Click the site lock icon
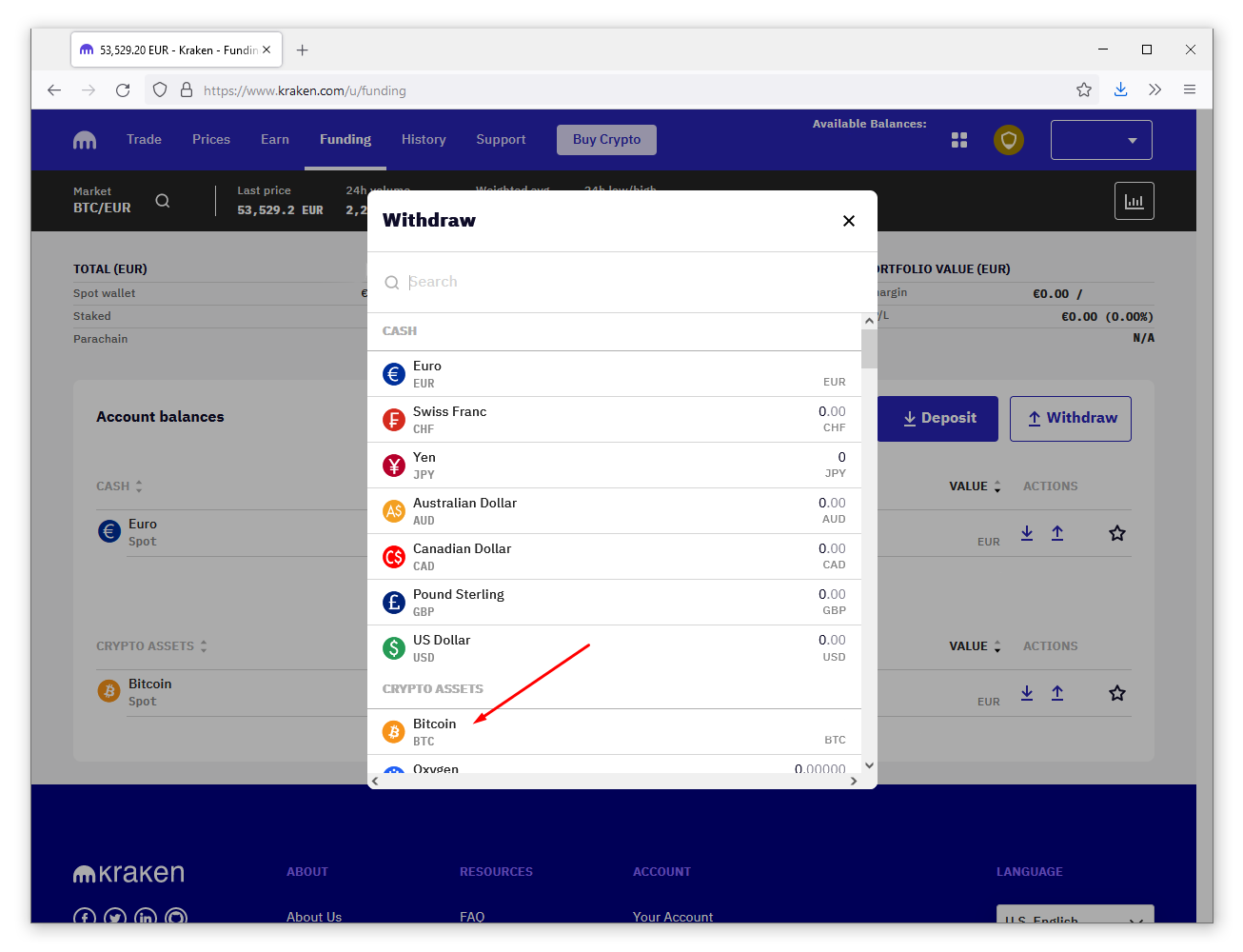 (187, 90)
